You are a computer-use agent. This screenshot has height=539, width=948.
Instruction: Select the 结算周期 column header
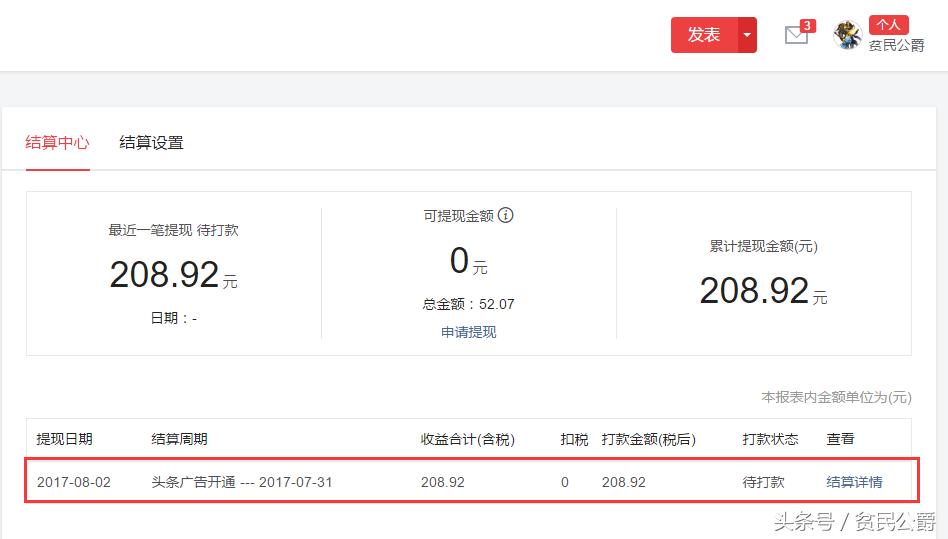[x=180, y=439]
